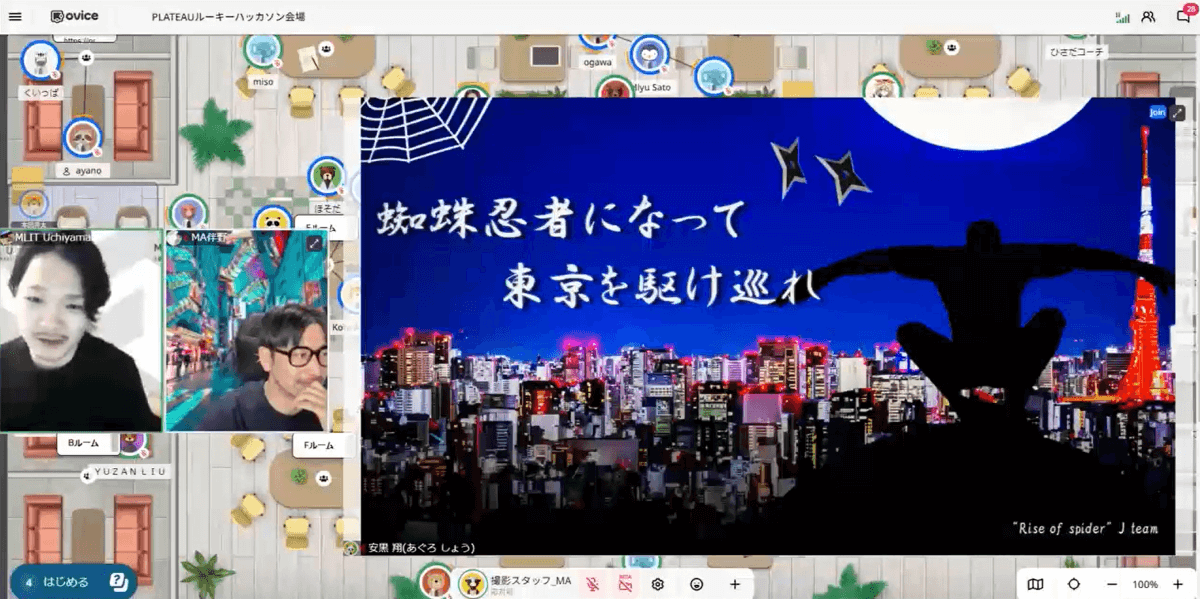Expand the shared screen to fullscreen
The image size is (1200, 599).
(x=1177, y=112)
